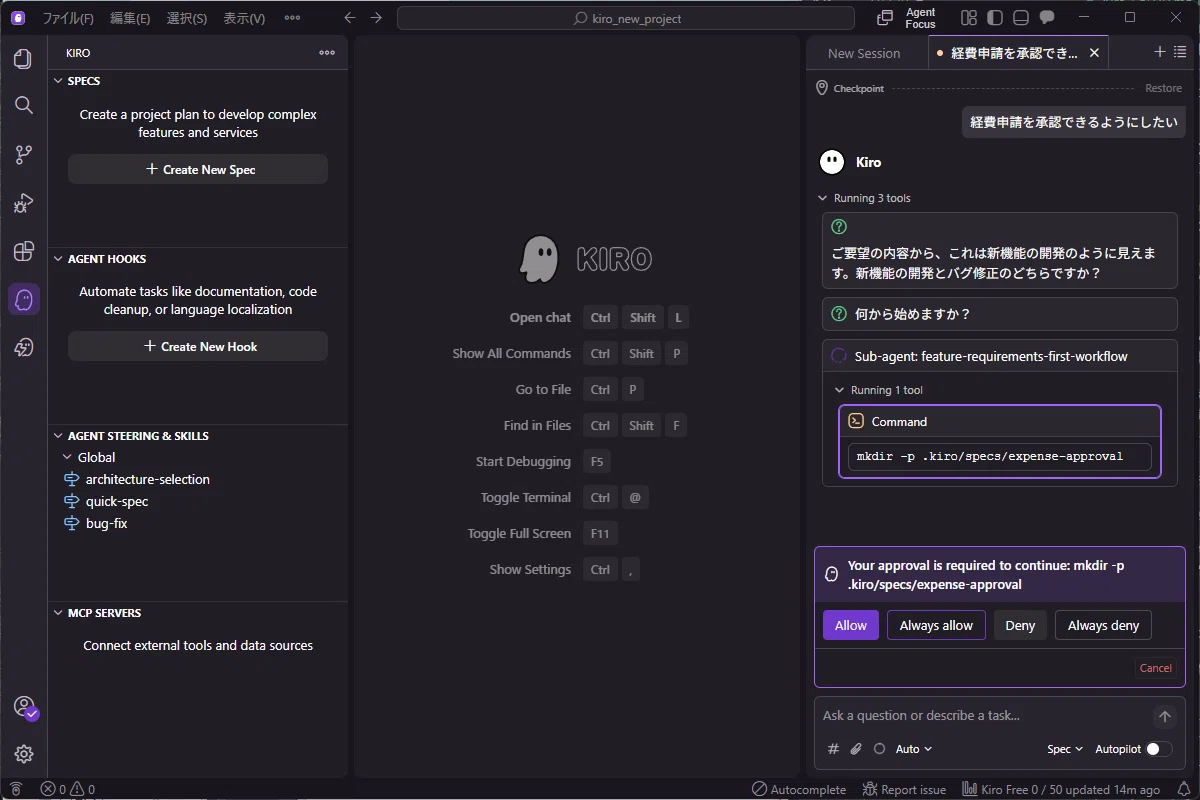Restore the checkpoint
Screen dimensions: 1200x800
tap(1163, 88)
